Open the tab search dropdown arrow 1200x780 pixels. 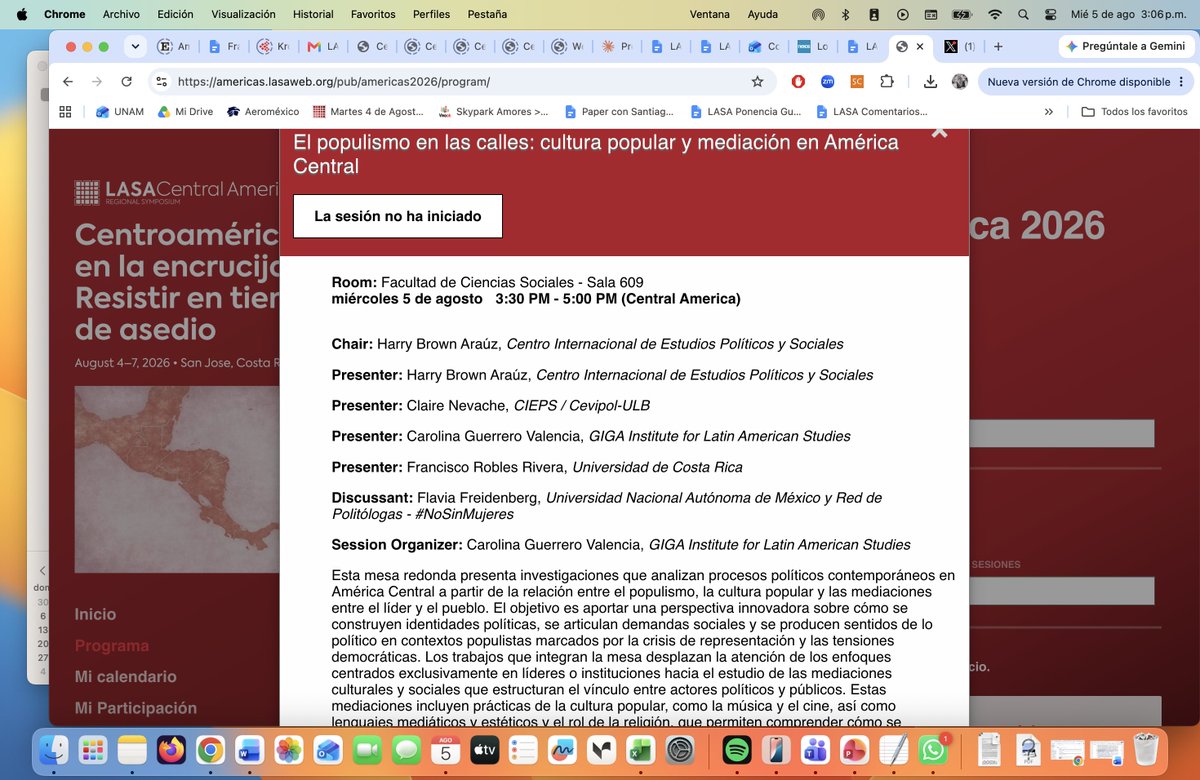pyautogui.click(x=135, y=47)
